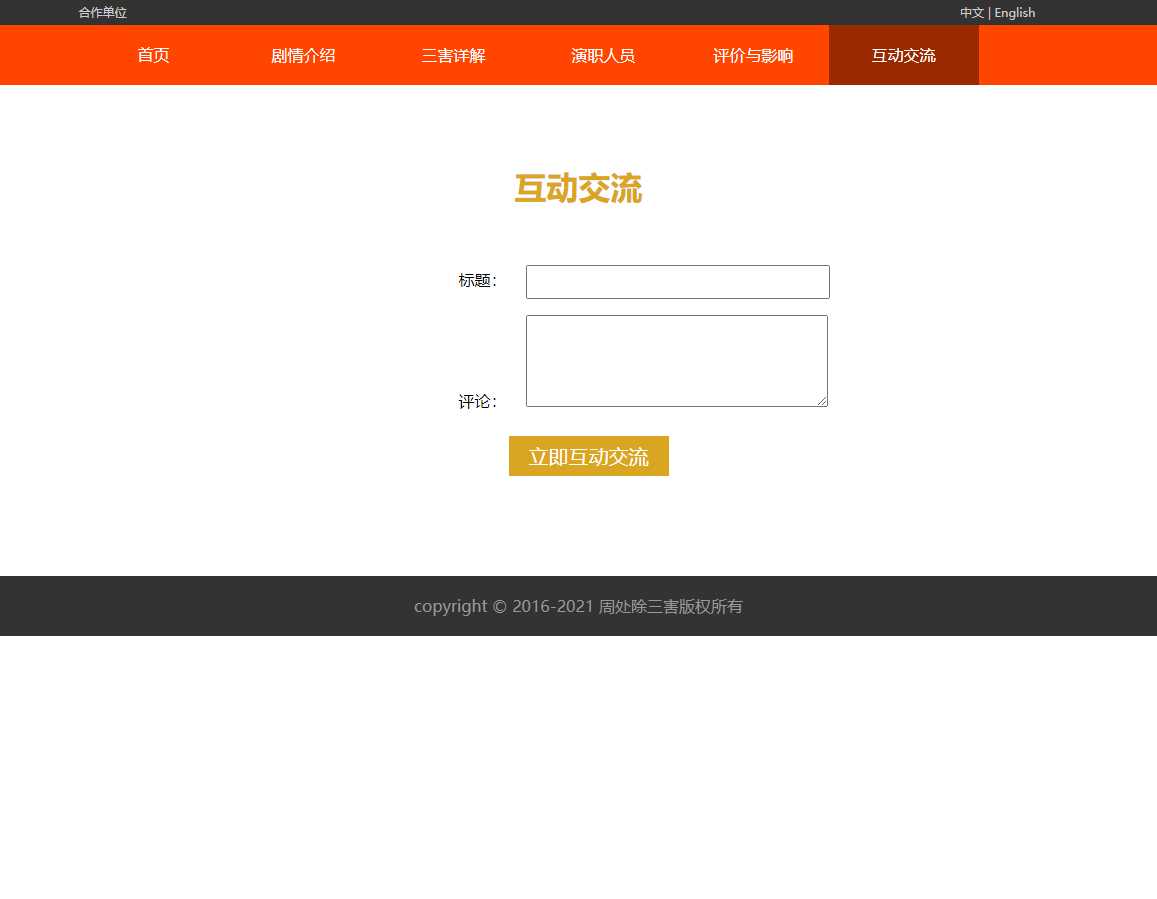Image resolution: width=1157 pixels, height=899 pixels.
Task: Click the separator between 中文 and English
Action: [989, 13]
